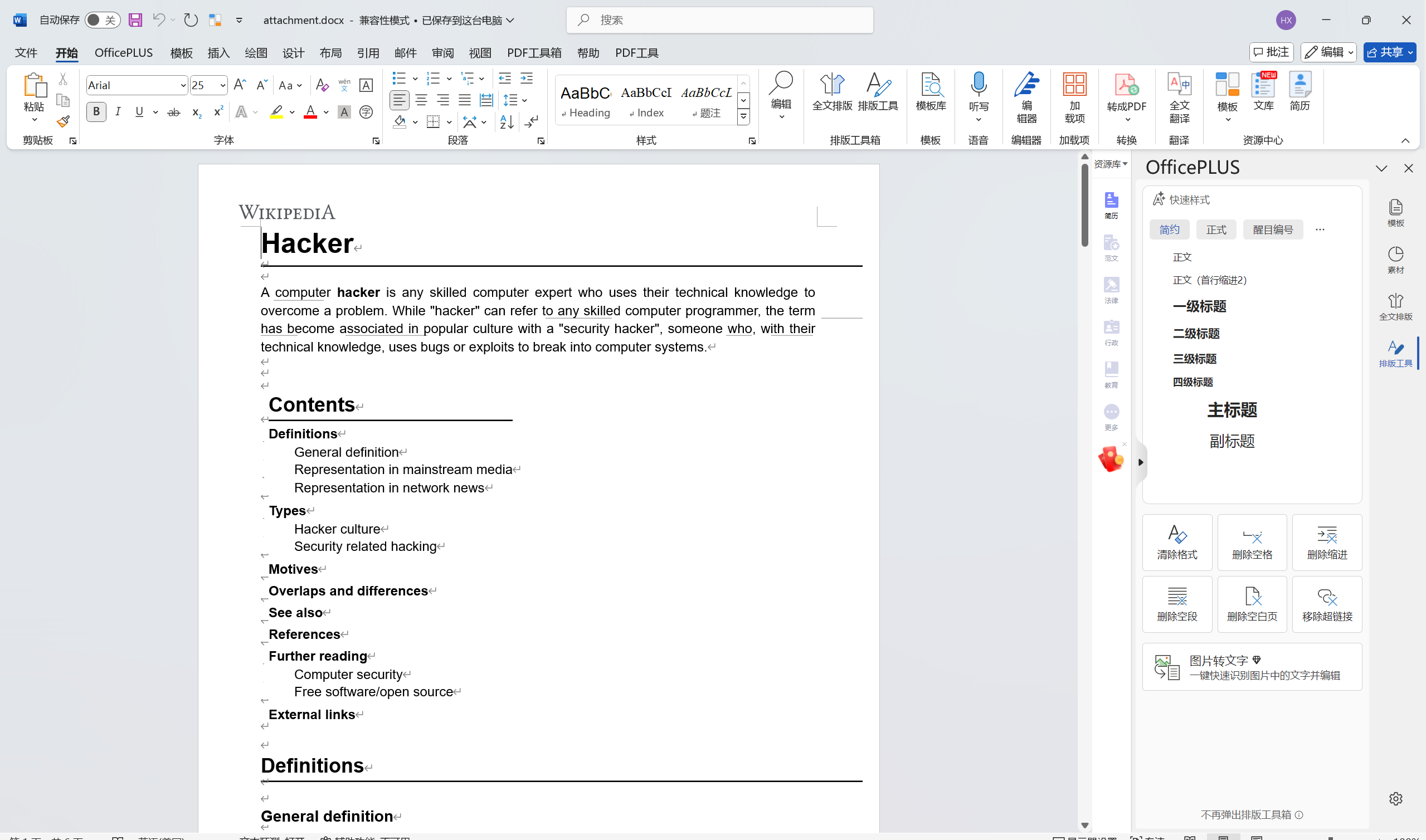This screenshot has width=1426, height=840.
Task: Apply Superscript formatting
Action: 218,112
